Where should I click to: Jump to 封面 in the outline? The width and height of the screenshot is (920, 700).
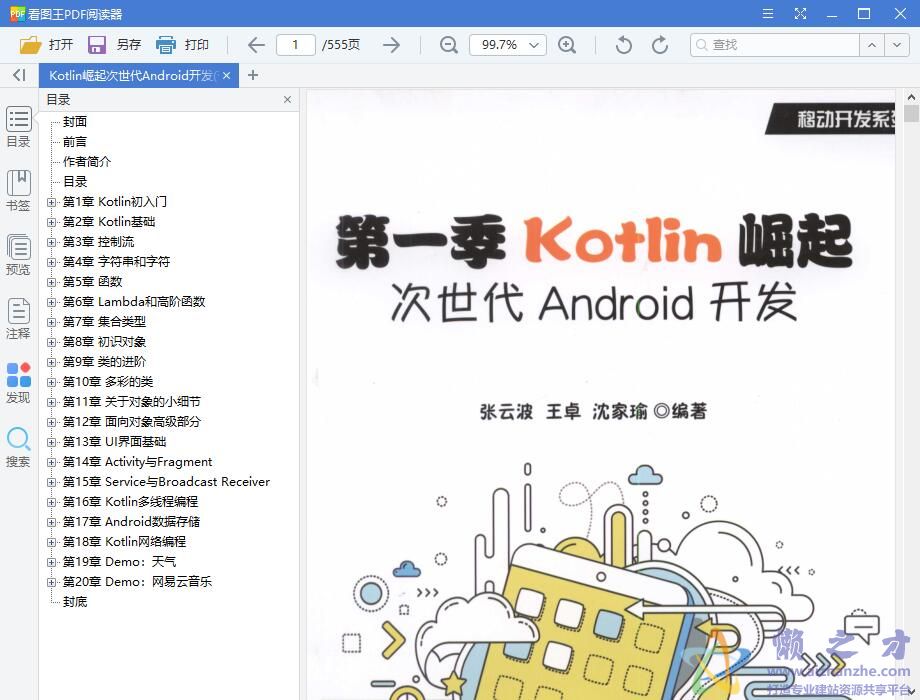75,121
